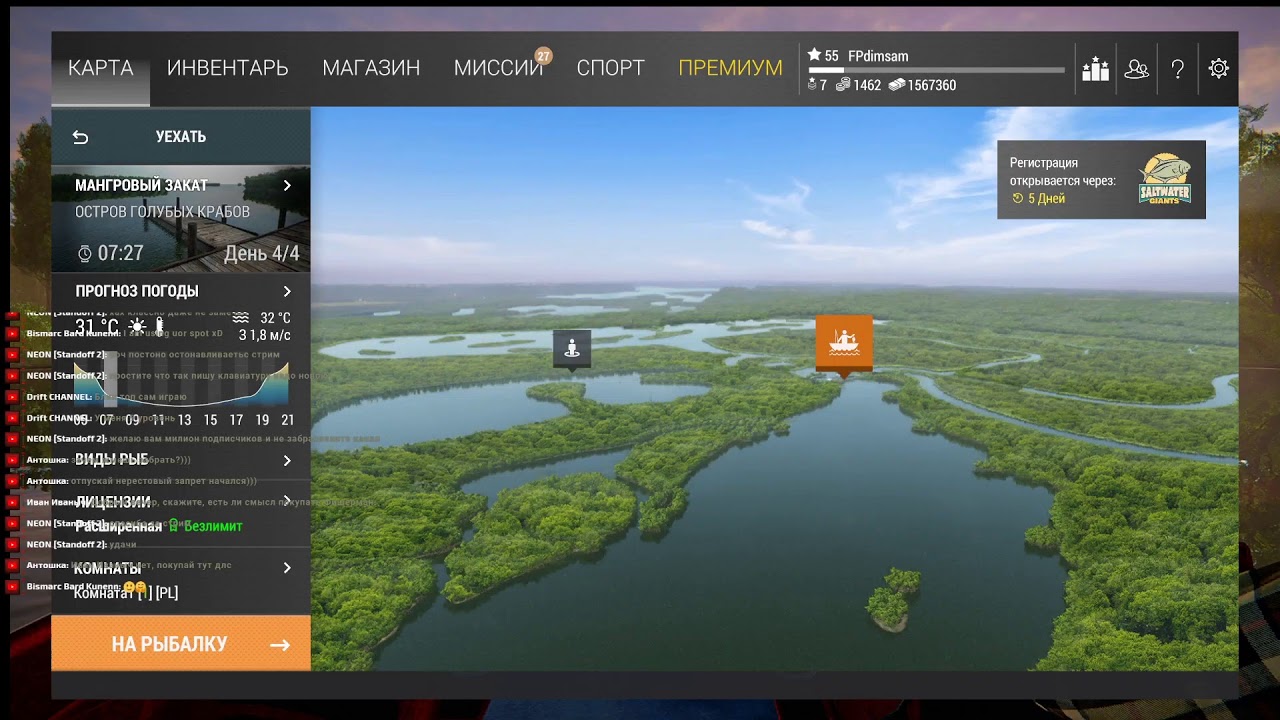Click the Безлимит license label
Viewport: 1280px width, 720px height.
(x=213, y=526)
